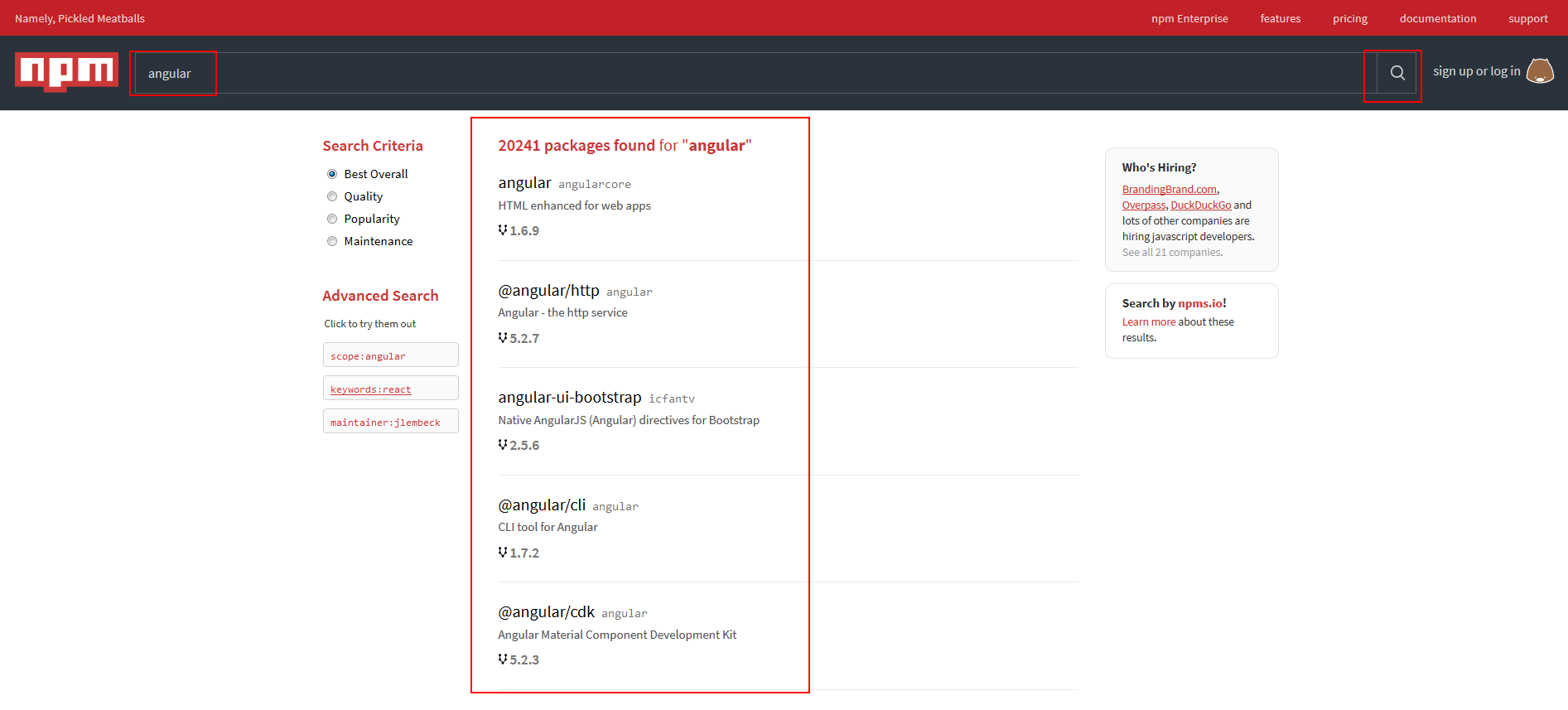The image size is (1568, 710).
Task: Click the search magnifier button
Action: click(1397, 73)
